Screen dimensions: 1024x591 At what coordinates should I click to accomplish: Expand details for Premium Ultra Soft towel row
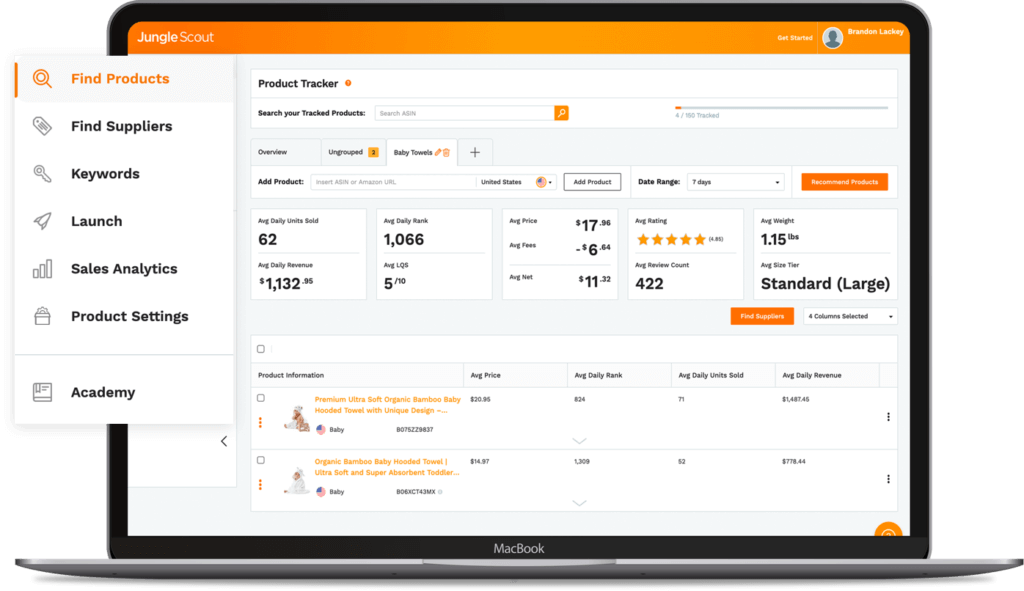coord(579,441)
